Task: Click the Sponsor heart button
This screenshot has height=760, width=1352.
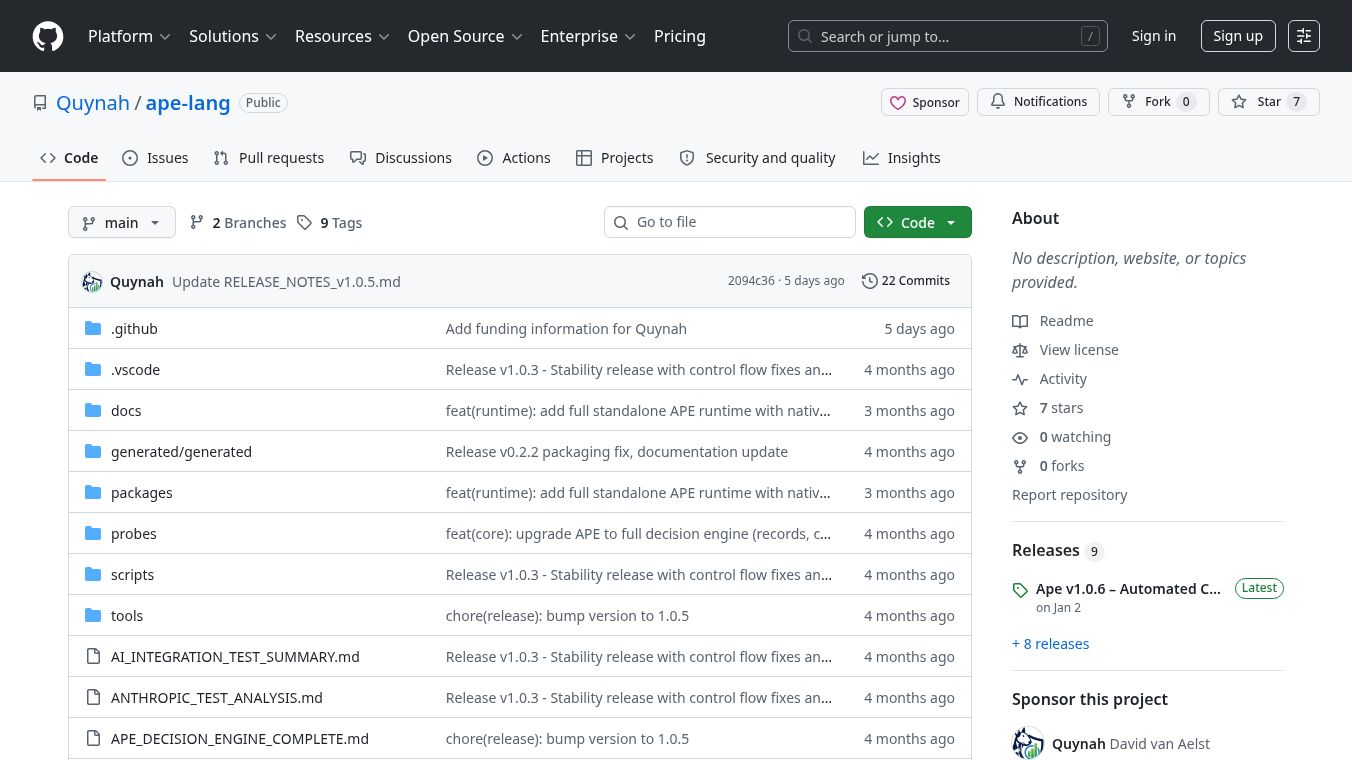Action: pos(925,102)
